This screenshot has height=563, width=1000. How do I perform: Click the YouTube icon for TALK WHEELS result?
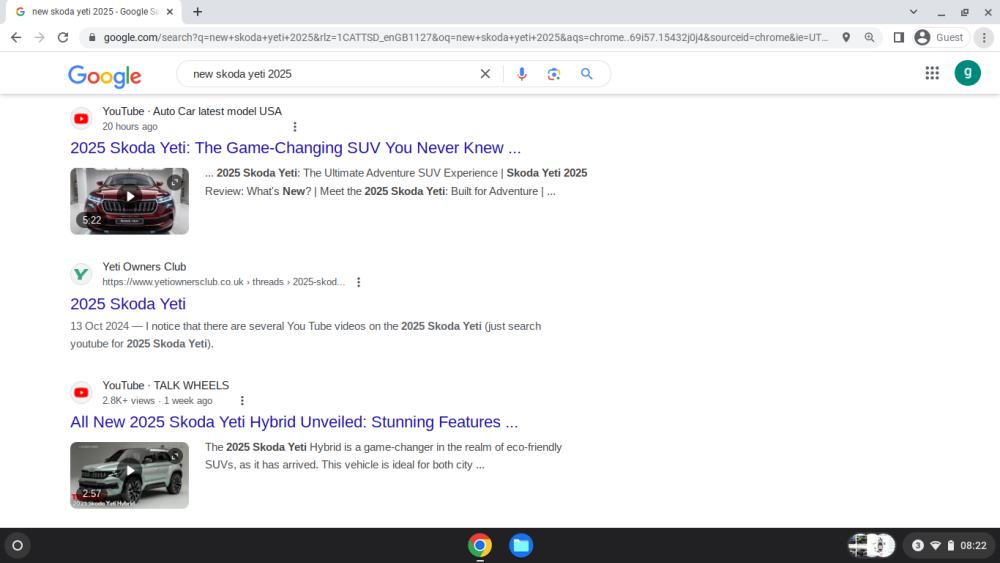tap(81, 393)
